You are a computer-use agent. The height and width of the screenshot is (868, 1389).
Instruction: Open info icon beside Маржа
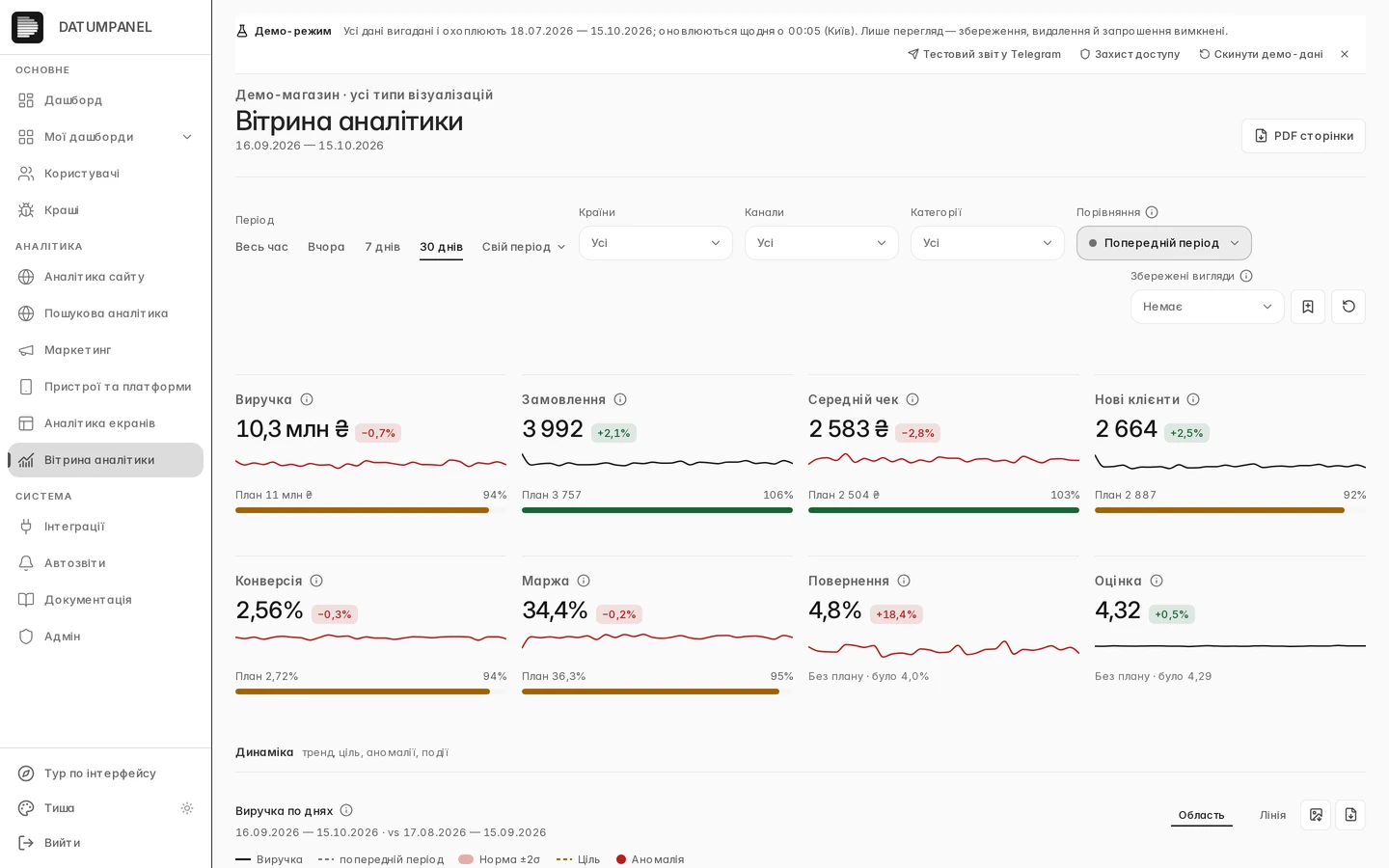(584, 581)
